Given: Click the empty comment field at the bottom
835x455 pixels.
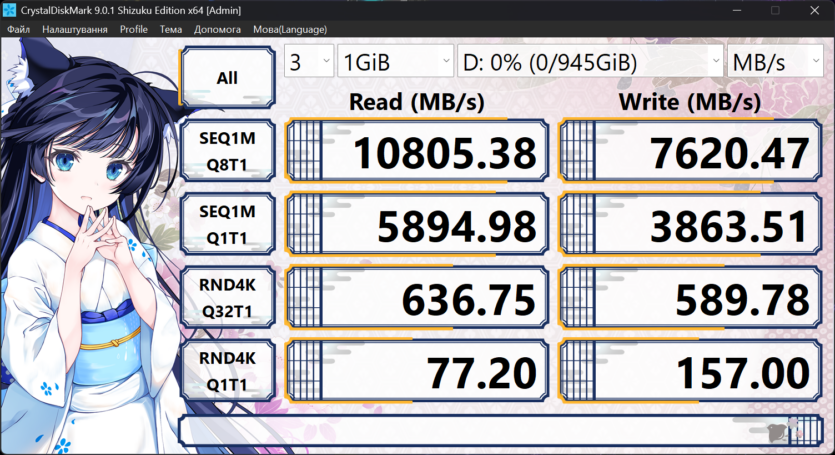Looking at the screenshot, I should 501,430.
